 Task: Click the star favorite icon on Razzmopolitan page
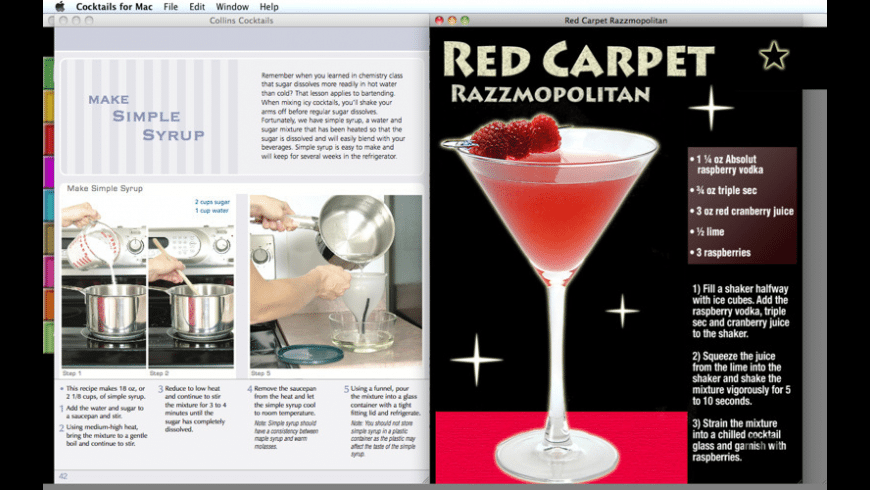[773, 55]
